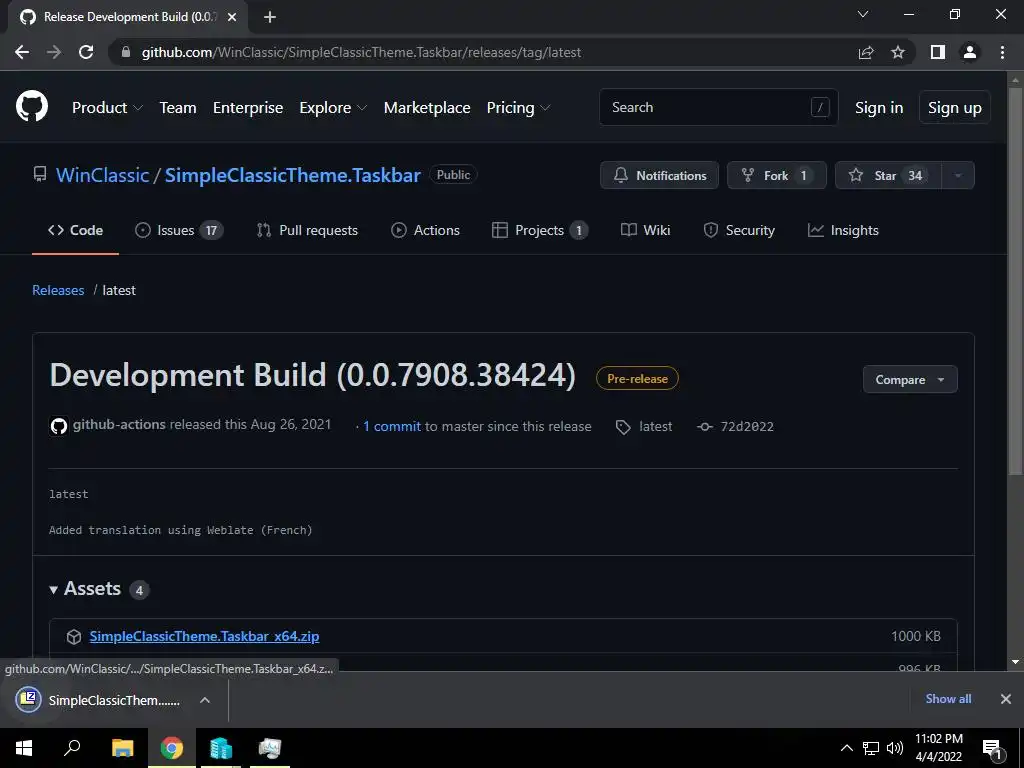The height and width of the screenshot is (768, 1024).
Task: Click the Team navigation link
Action: coord(178,107)
